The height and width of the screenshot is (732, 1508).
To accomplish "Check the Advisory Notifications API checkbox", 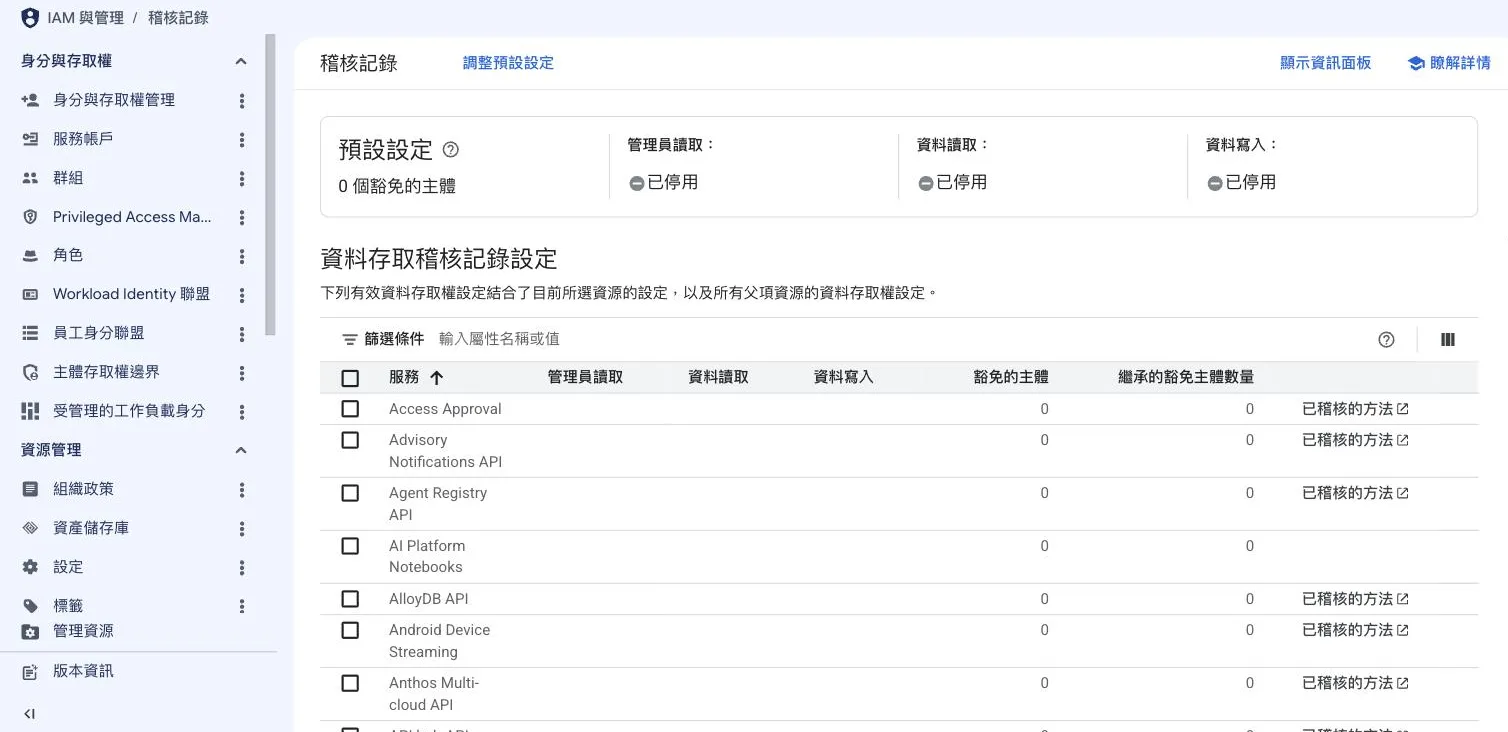I will pyautogui.click(x=350, y=440).
